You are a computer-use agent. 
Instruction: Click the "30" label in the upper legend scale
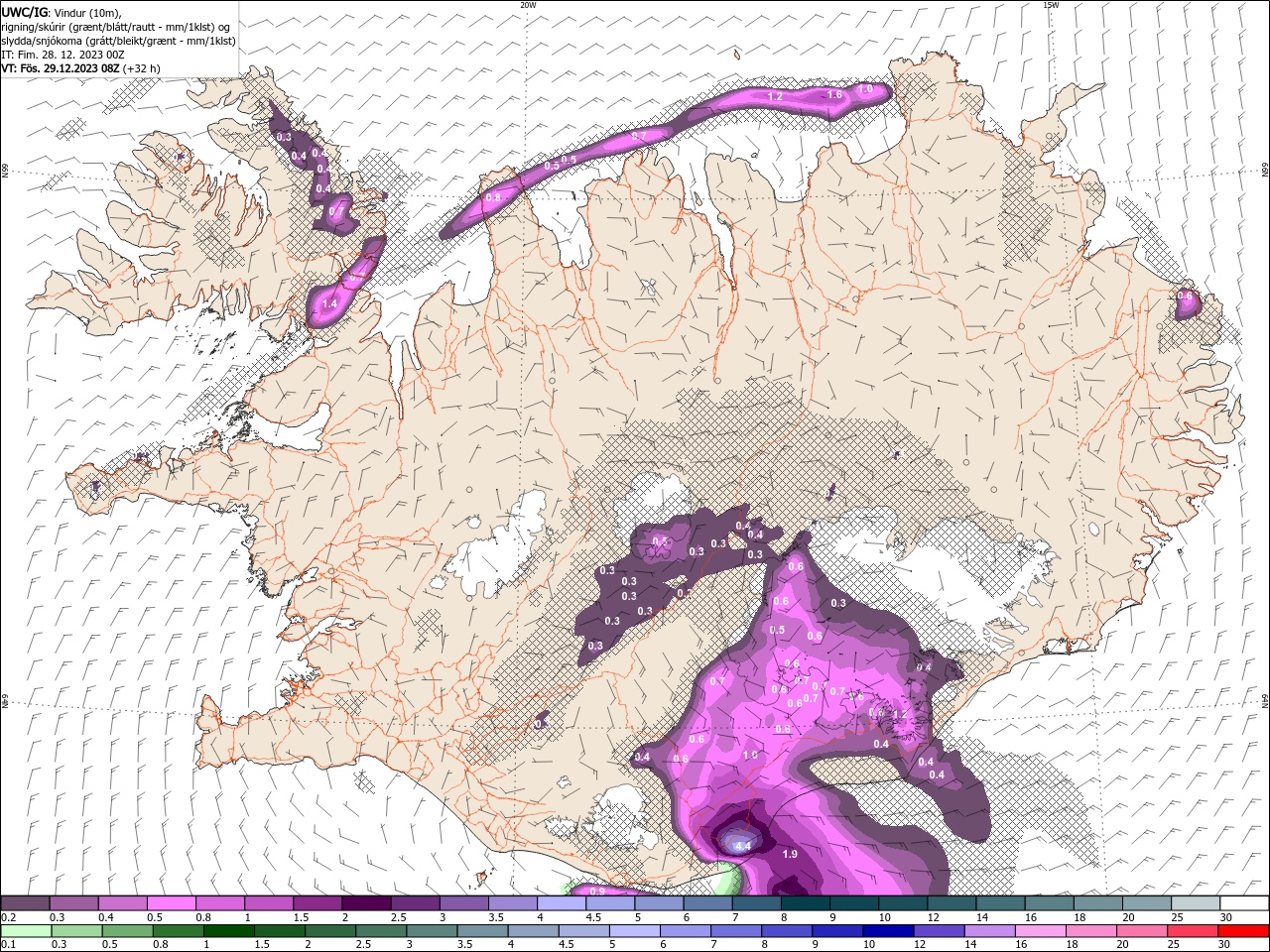click(x=1225, y=917)
